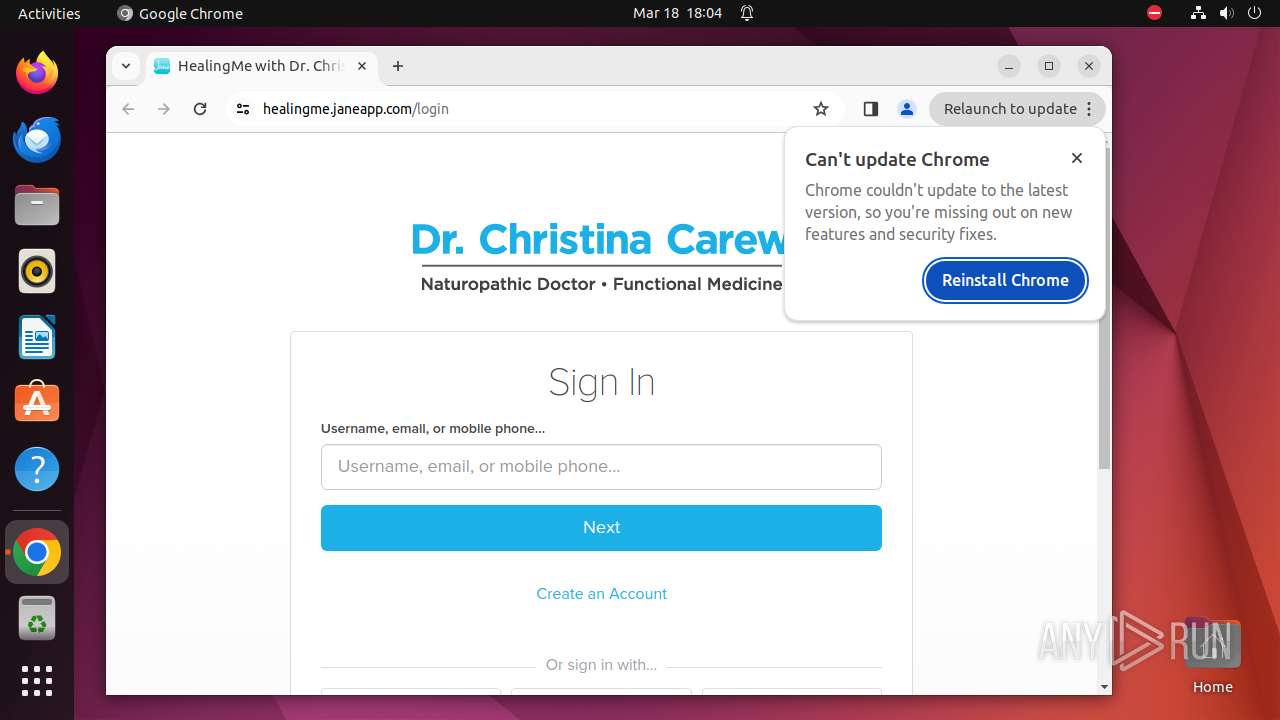The width and height of the screenshot is (1280, 720).
Task: Click the scrollbar down arrow
Action: 1104,687
